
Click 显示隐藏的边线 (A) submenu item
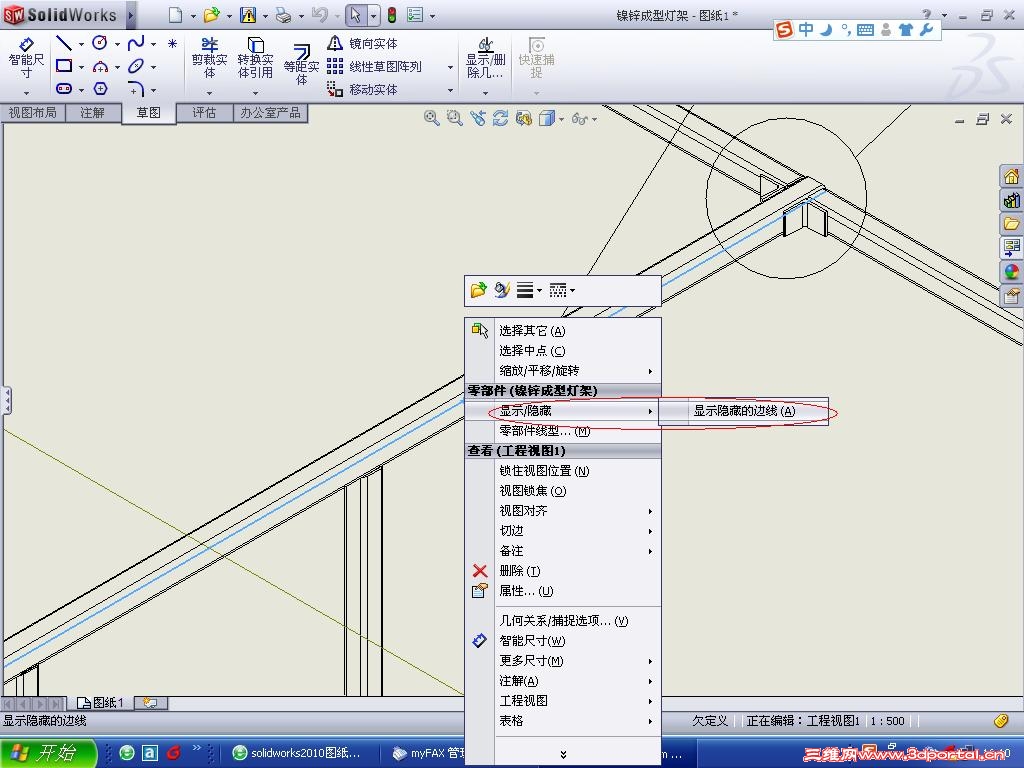744,411
